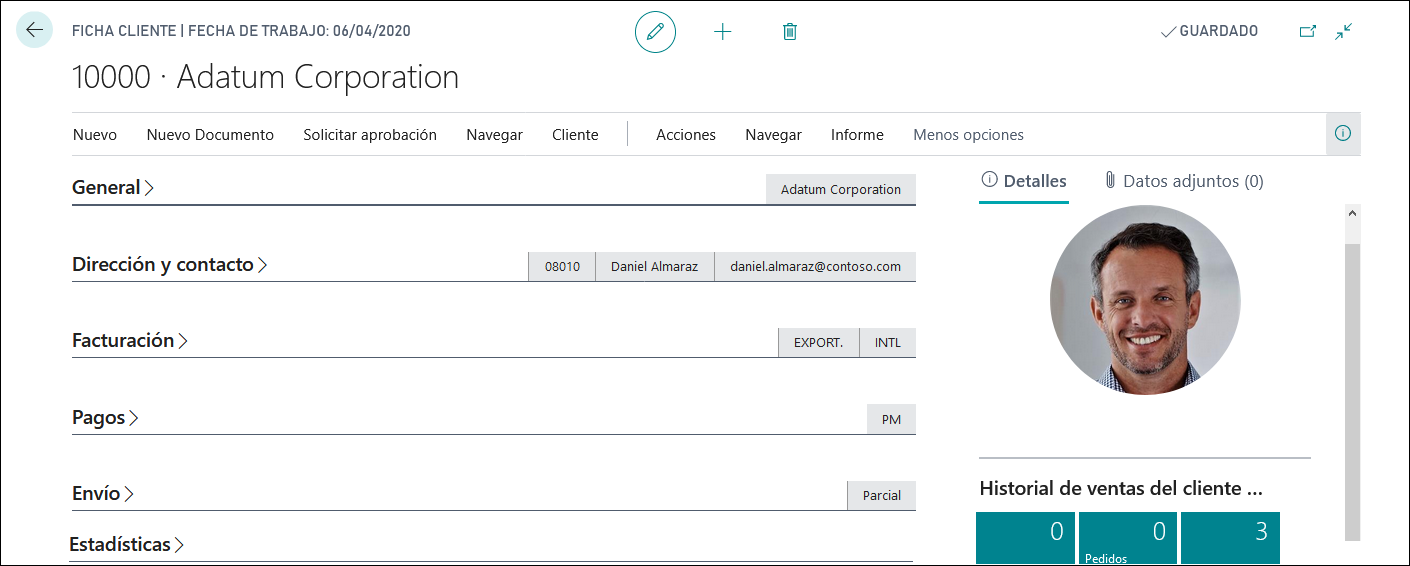The image size is (1410, 566).
Task: Click the FactBox scrollbar up arrow
Action: pos(1353,212)
